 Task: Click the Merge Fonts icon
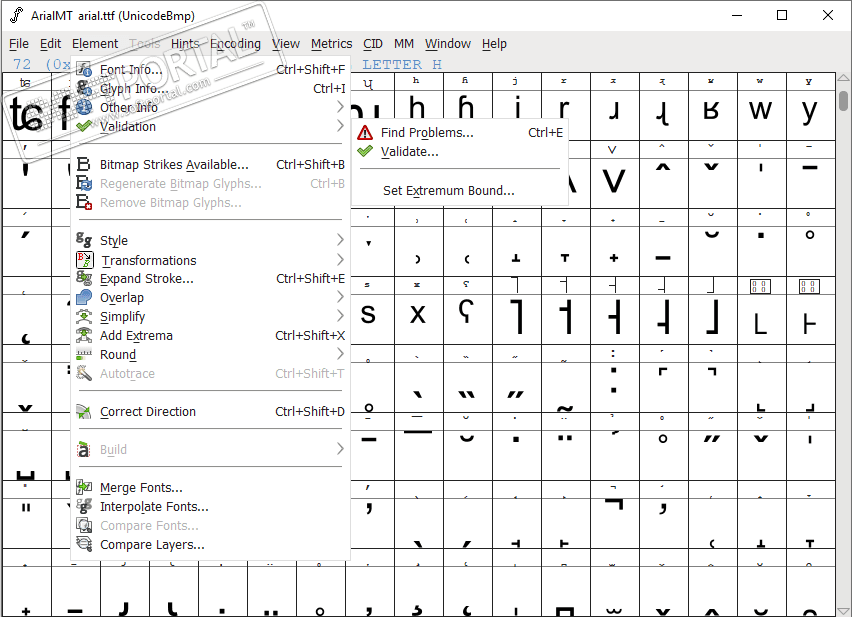(x=84, y=487)
